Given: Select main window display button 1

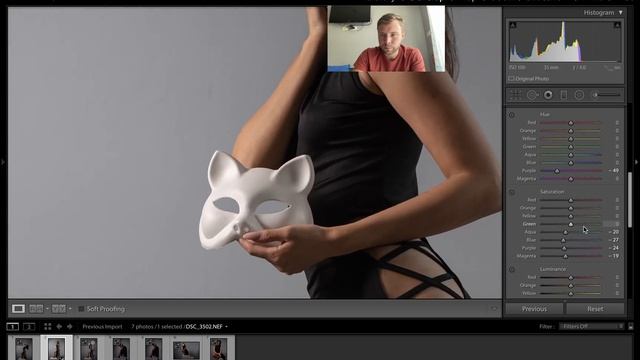Looking at the screenshot, I should (x=13, y=327).
